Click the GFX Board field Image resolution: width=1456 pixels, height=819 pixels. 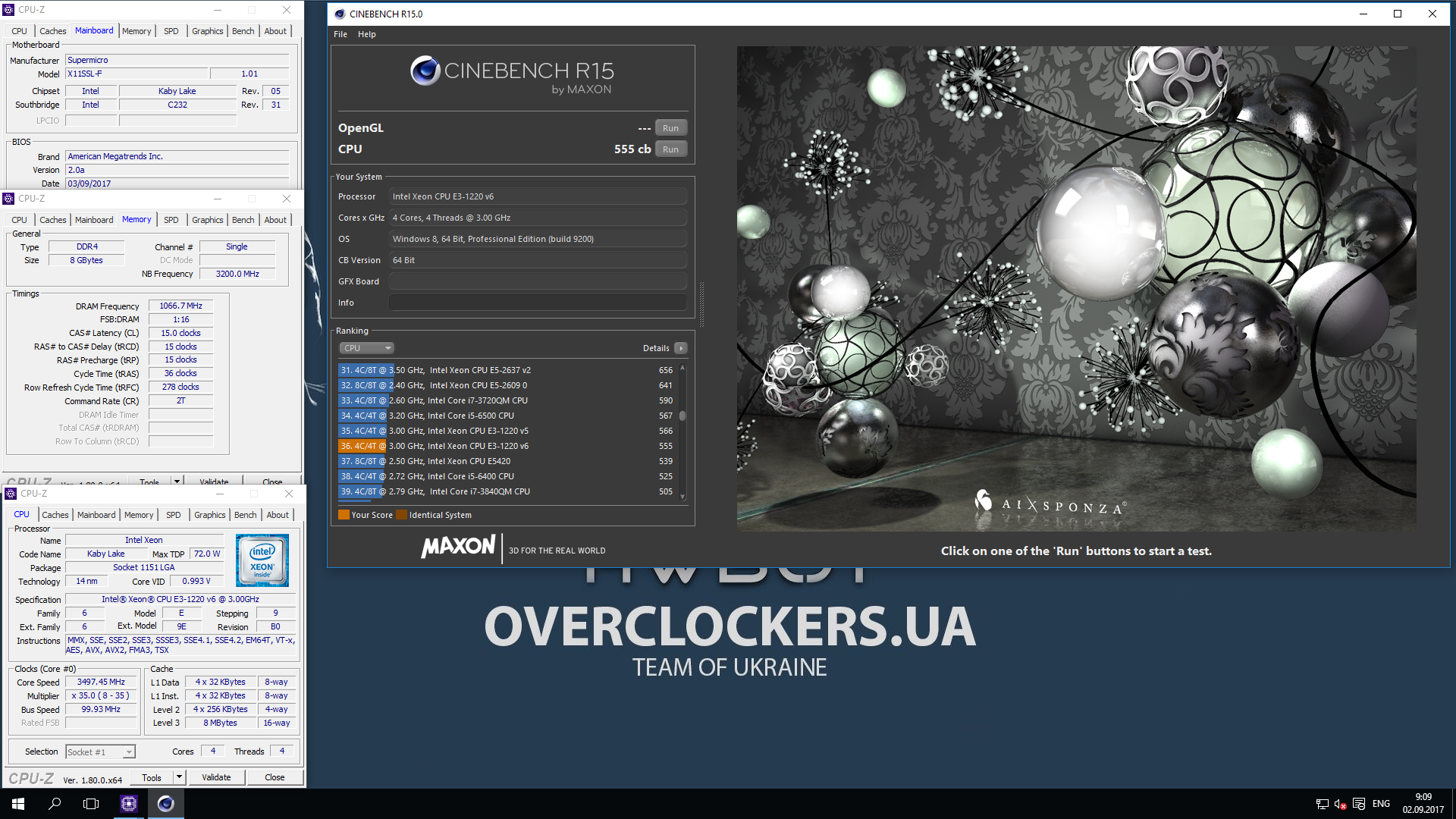coord(538,281)
